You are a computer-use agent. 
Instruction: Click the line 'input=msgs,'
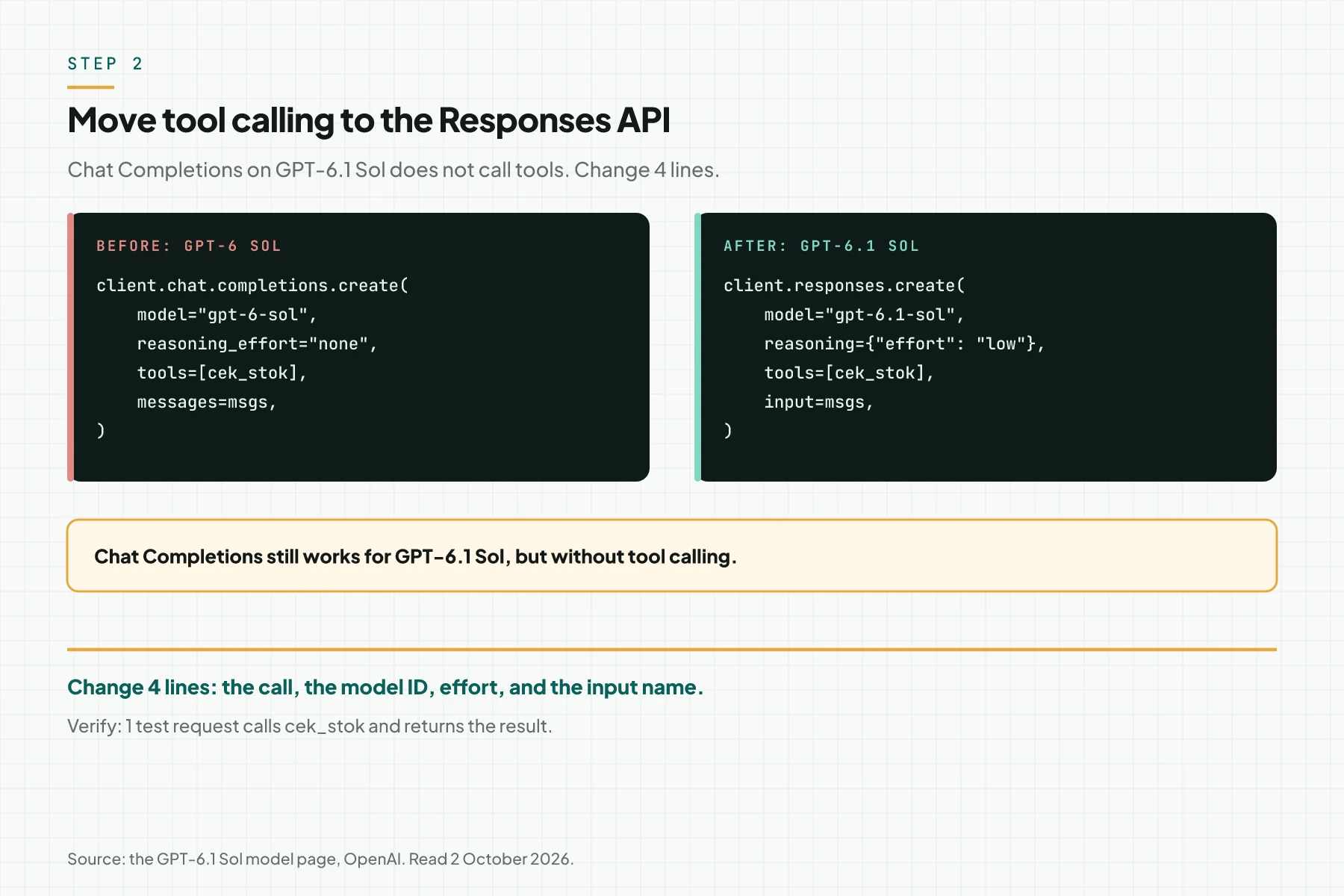tap(819, 402)
